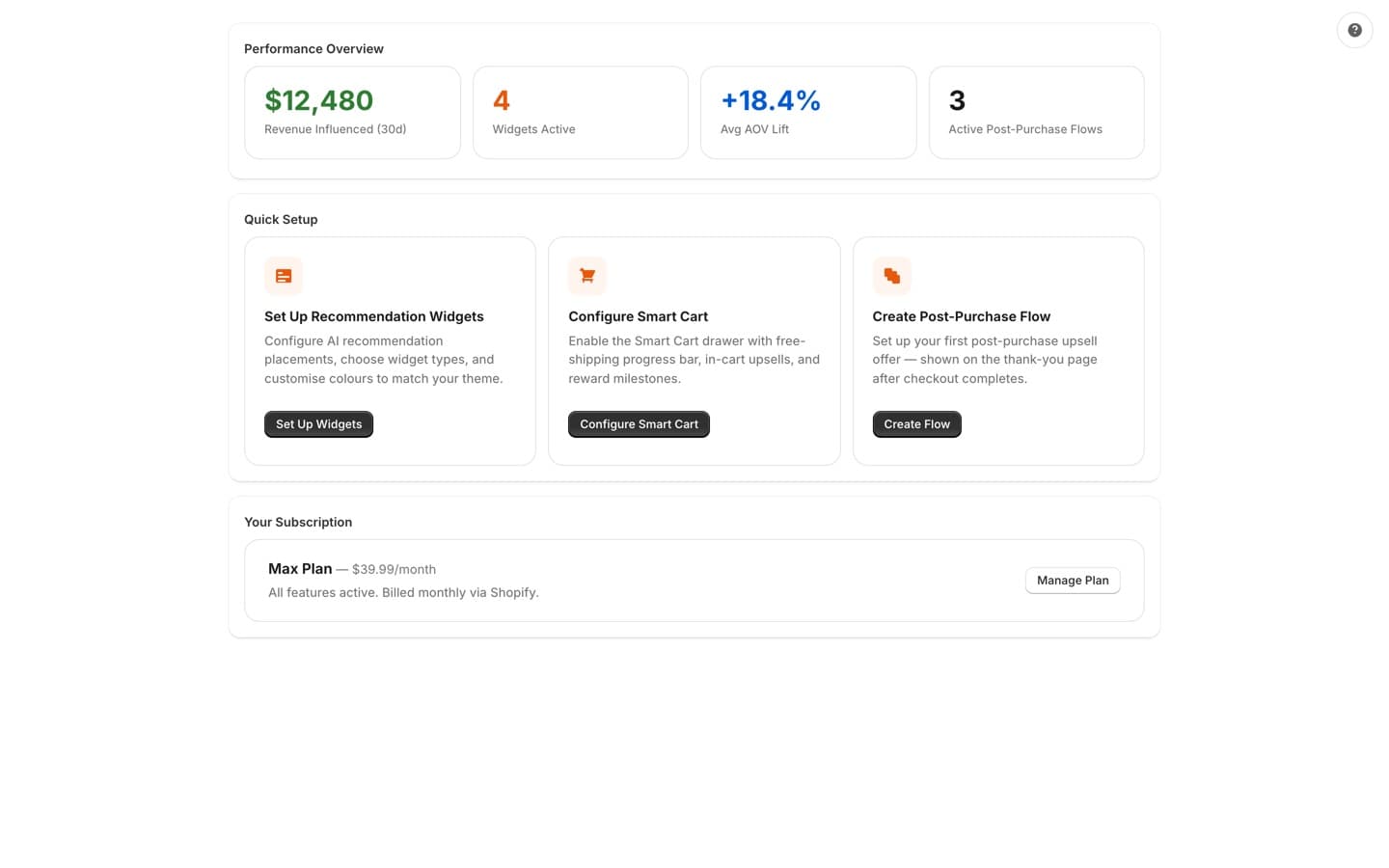Image resolution: width=1389 pixels, height=868 pixels.
Task: Click the Set Up Recommendation Widgets title
Action: click(374, 316)
